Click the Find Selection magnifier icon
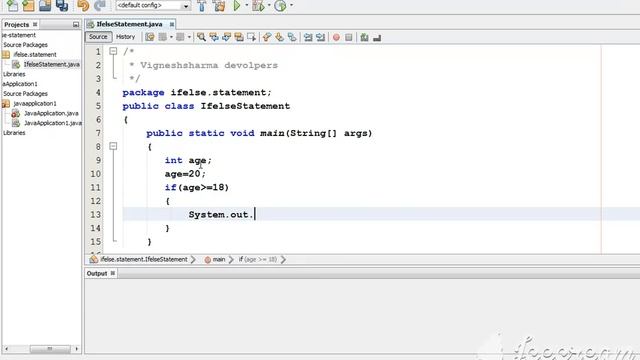This screenshot has height=360, width=640. [201, 37]
